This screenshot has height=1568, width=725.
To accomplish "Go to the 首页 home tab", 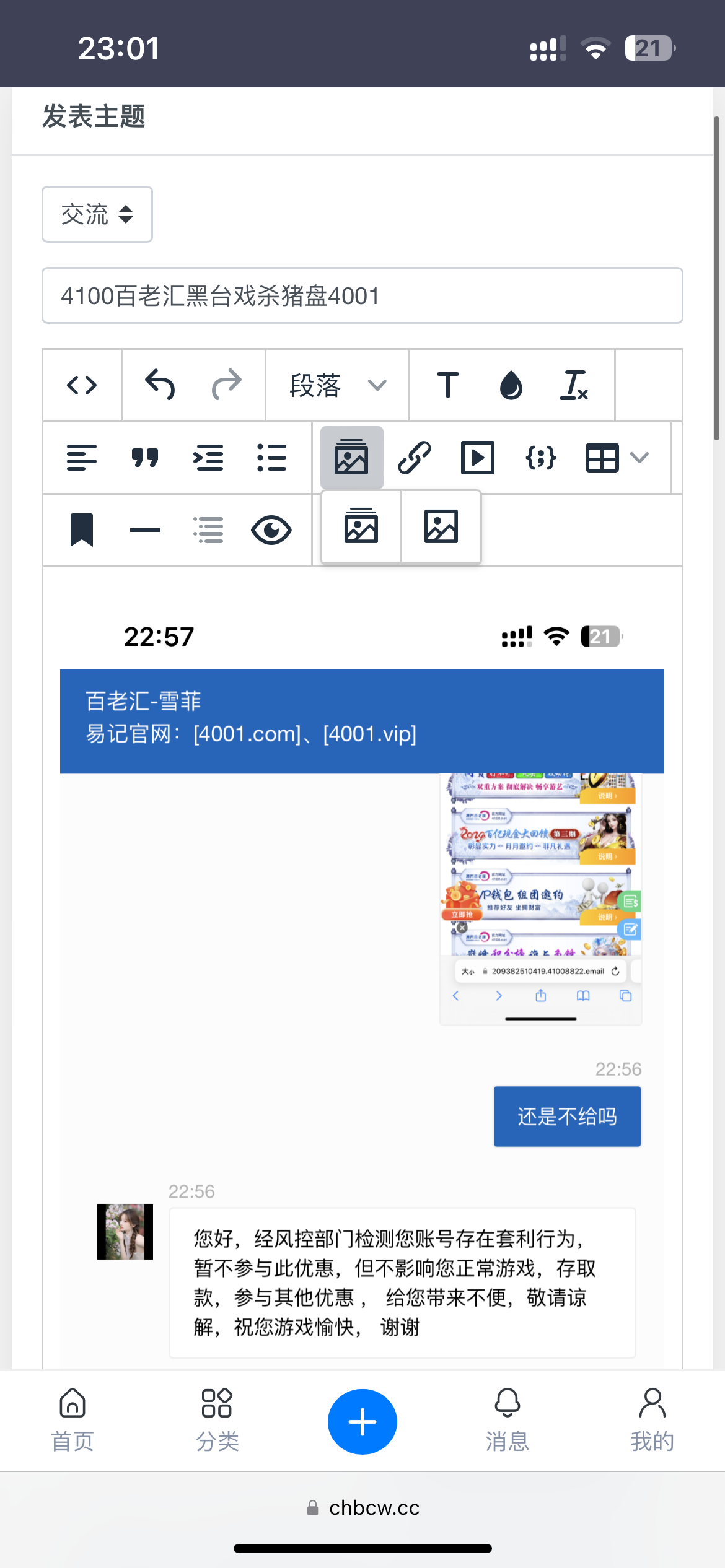I will click(x=72, y=1421).
